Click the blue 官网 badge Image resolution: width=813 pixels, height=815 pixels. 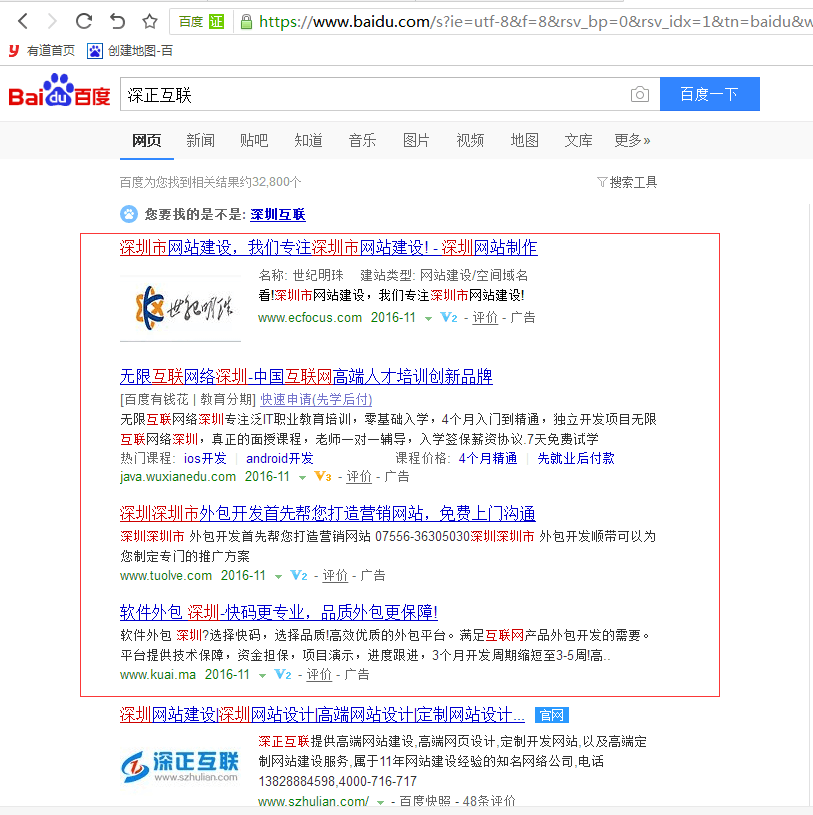552,715
